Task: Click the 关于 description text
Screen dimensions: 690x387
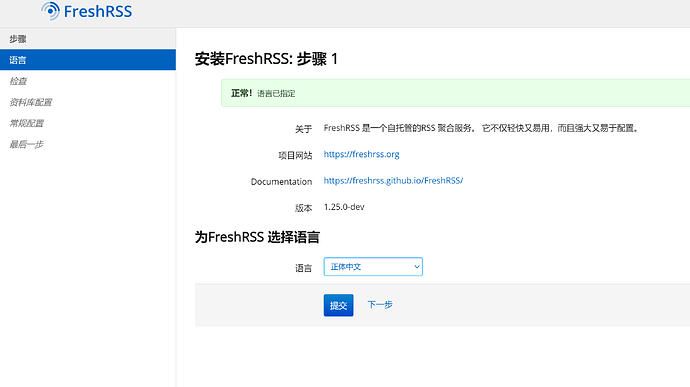Action: (x=481, y=128)
